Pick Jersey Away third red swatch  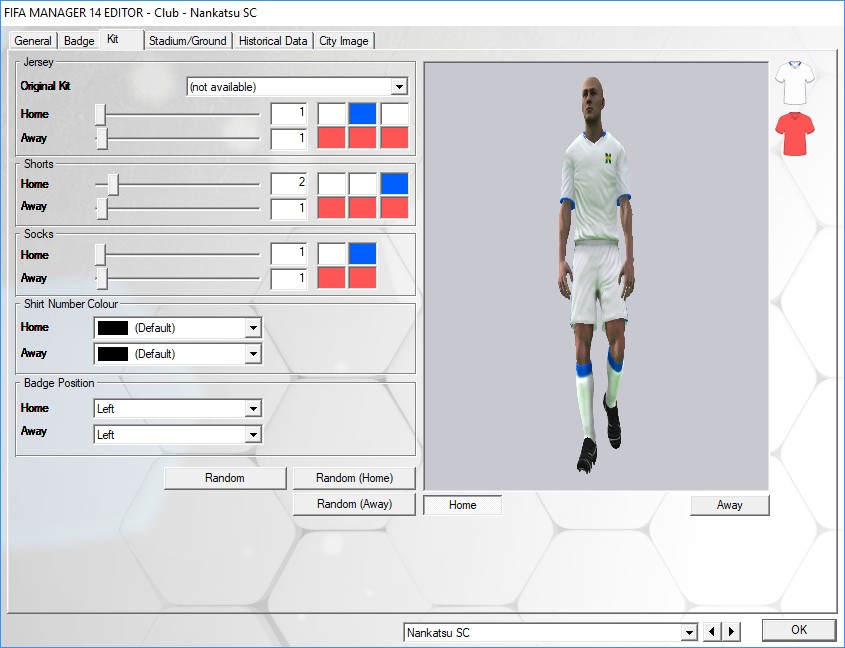(x=394, y=138)
